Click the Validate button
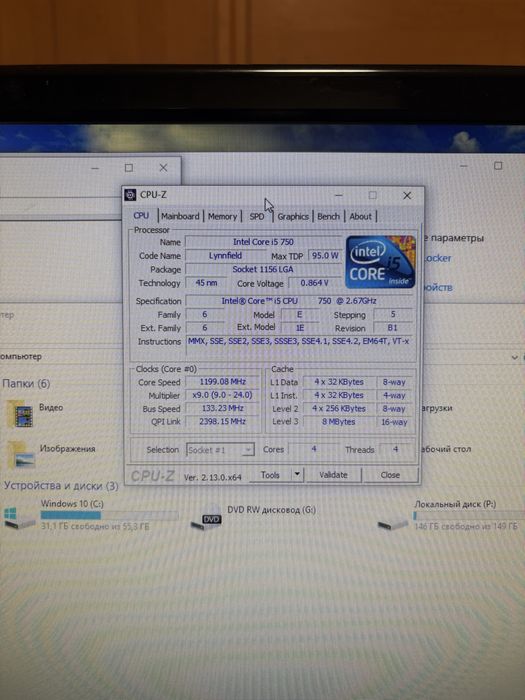The width and height of the screenshot is (525, 700). click(333, 475)
